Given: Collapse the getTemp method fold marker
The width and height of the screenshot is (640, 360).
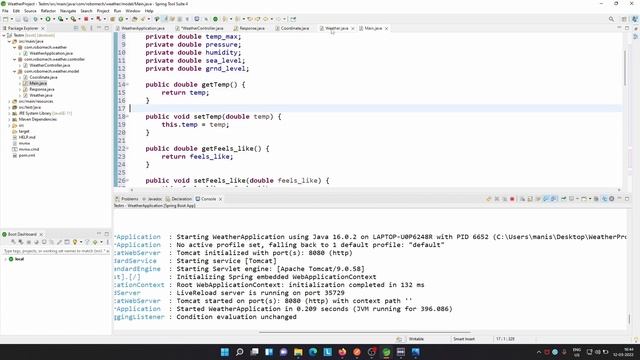Looking at the screenshot, I should tap(127, 84).
